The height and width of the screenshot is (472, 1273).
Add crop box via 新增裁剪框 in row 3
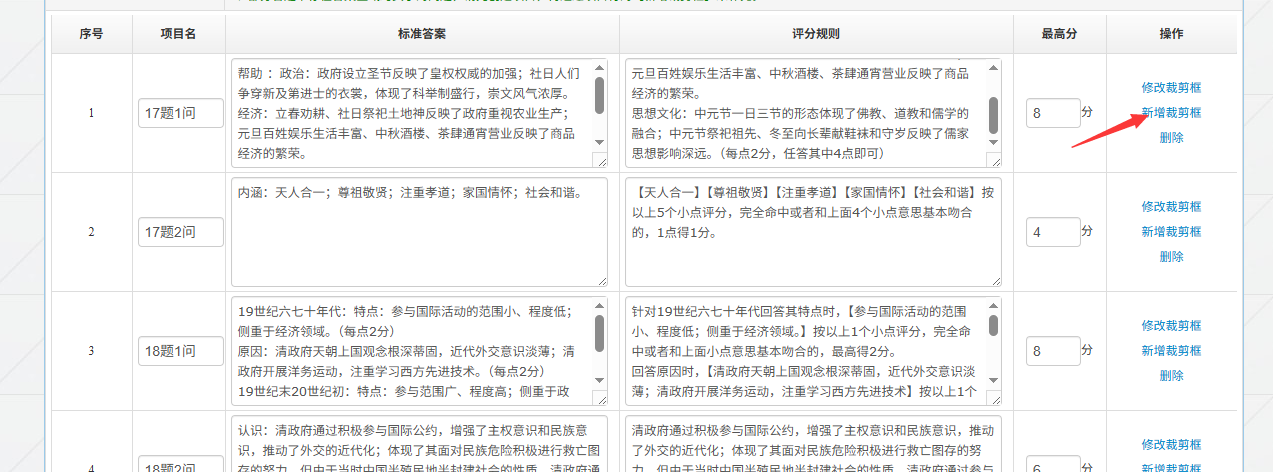[x=1171, y=351]
